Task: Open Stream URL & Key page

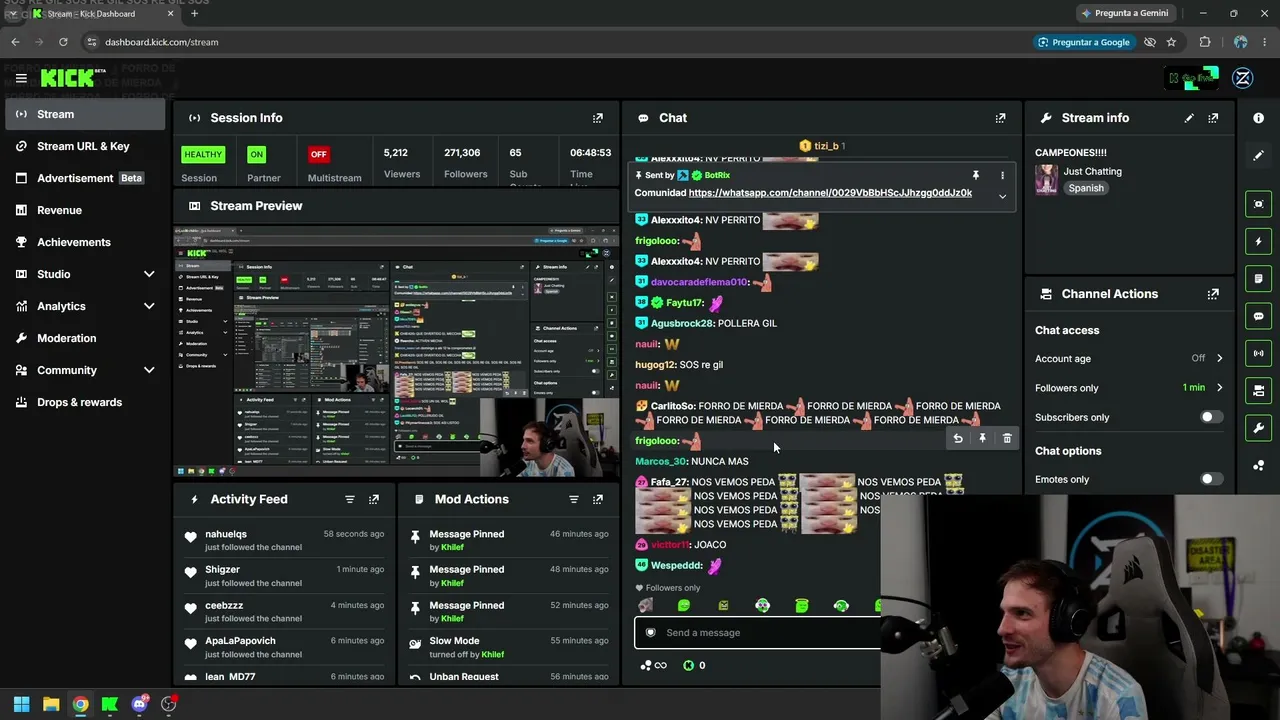Action: (x=85, y=146)
